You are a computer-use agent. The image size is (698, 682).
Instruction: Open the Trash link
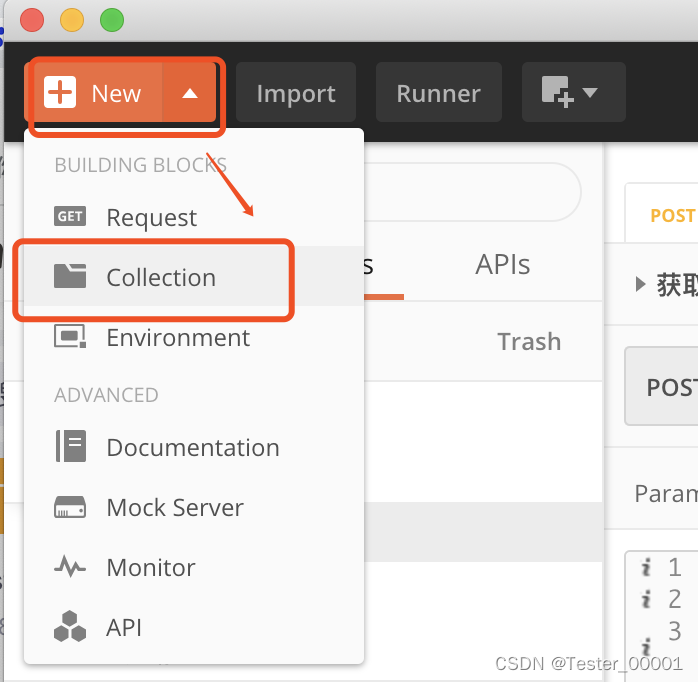click(529, 341)
